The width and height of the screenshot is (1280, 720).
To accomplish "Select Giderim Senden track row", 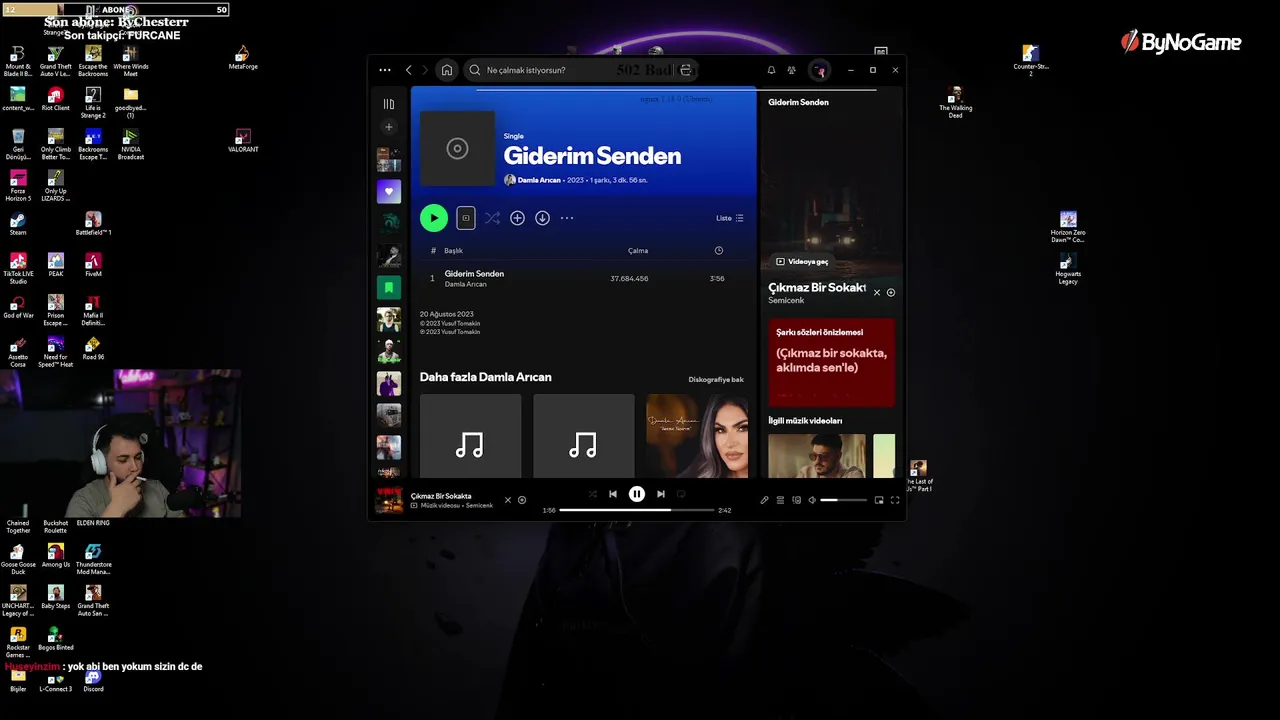I will pyautogui.click(x=583, y=278).
